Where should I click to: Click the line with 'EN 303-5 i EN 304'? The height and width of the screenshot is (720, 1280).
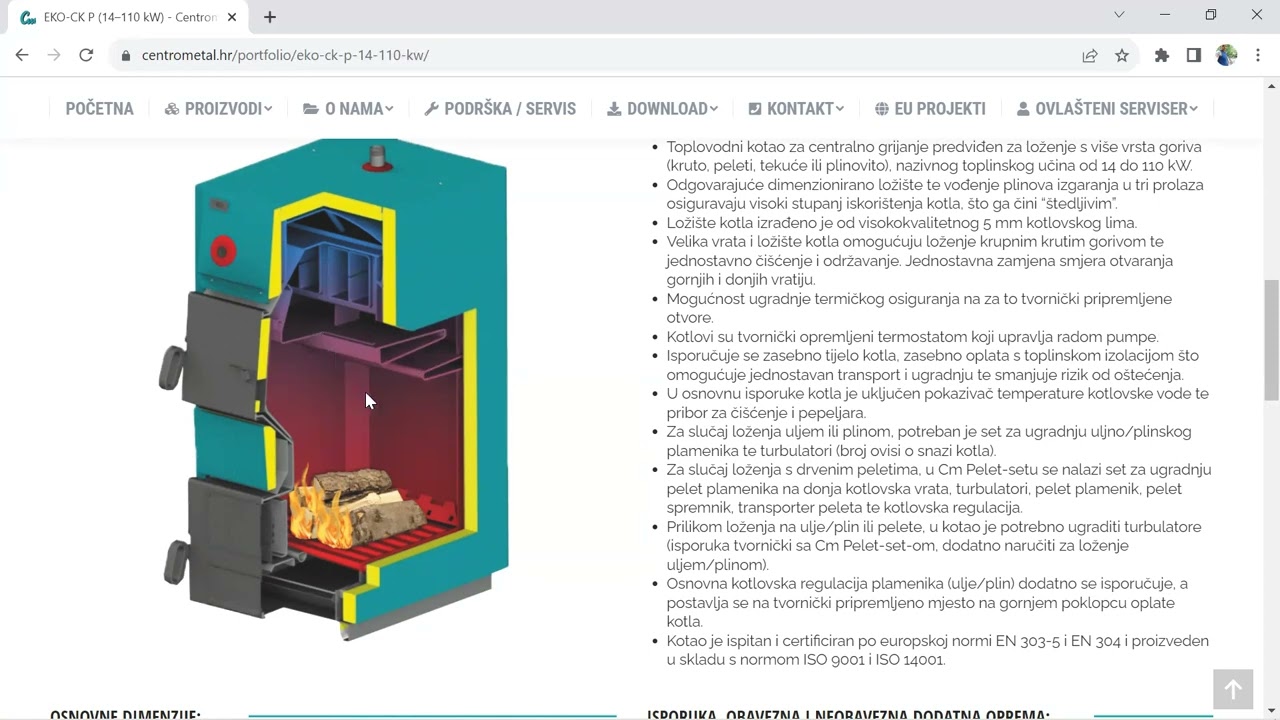click(x=938, y=641)
